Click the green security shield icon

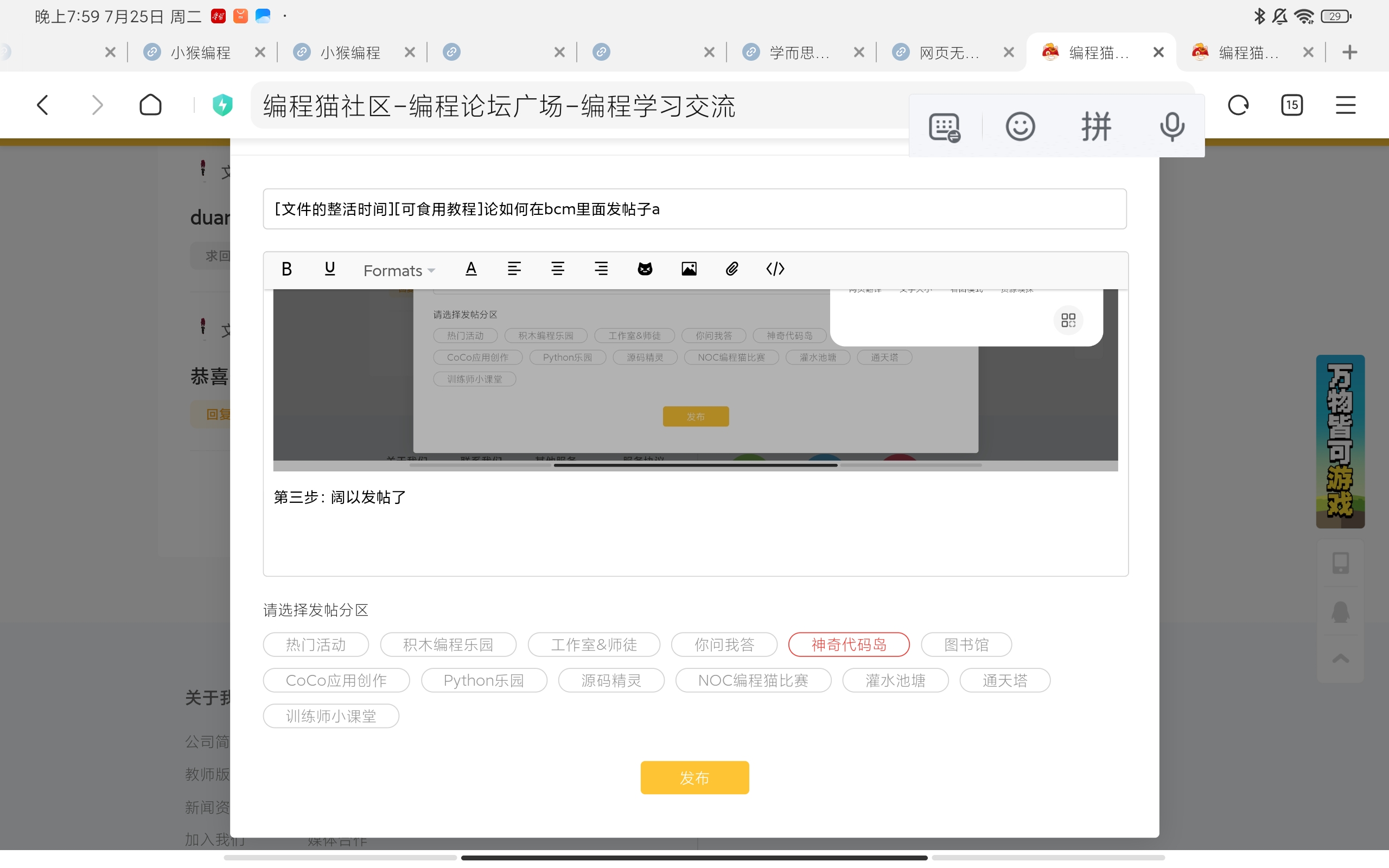222,105
